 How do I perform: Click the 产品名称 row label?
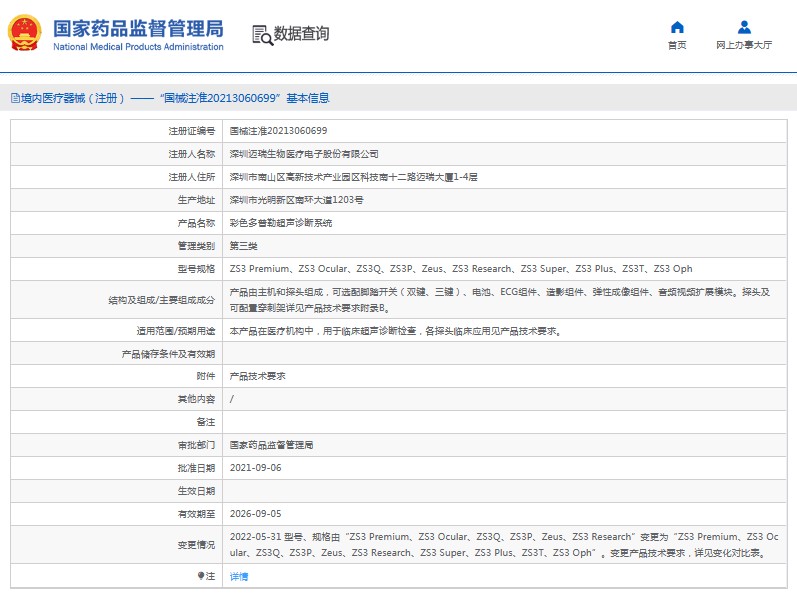(x=196, y=223)
